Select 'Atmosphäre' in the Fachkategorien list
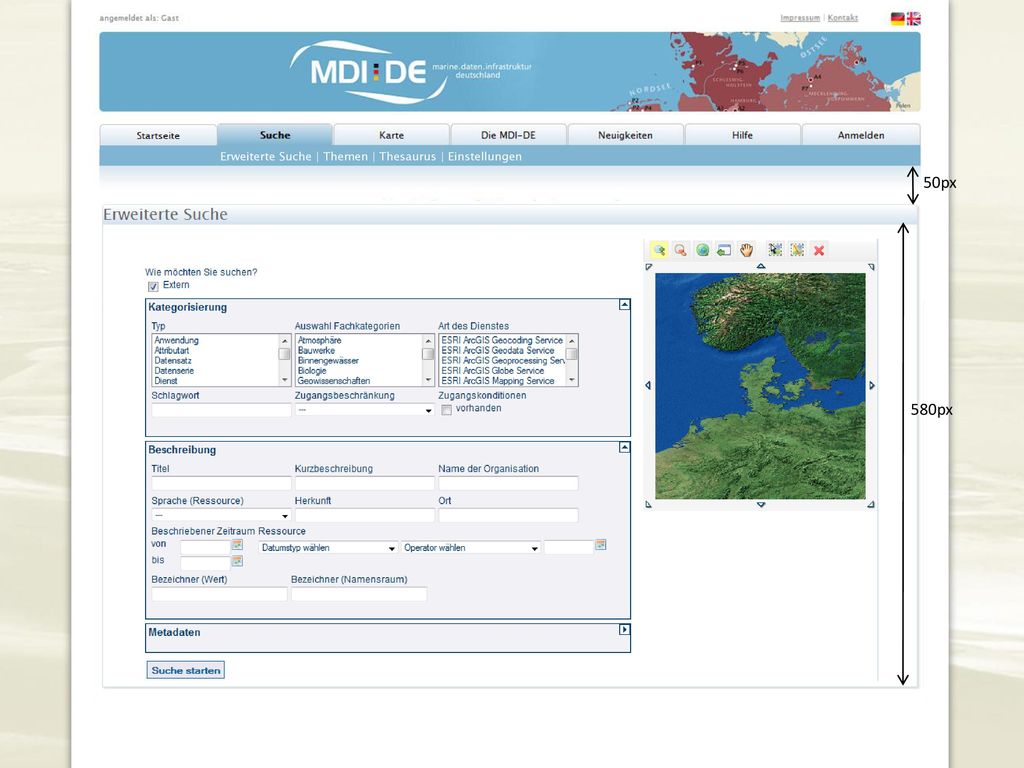The height and width of the screenshot is (768, 1024). click(319, 340)
